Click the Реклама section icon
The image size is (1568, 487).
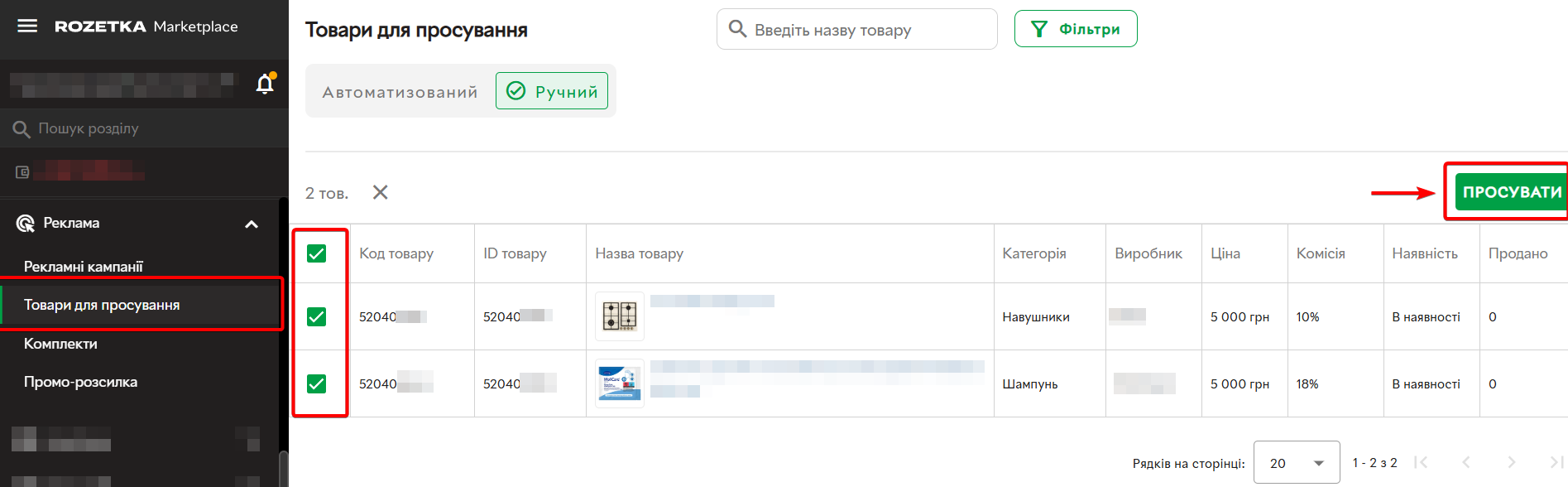26,223
